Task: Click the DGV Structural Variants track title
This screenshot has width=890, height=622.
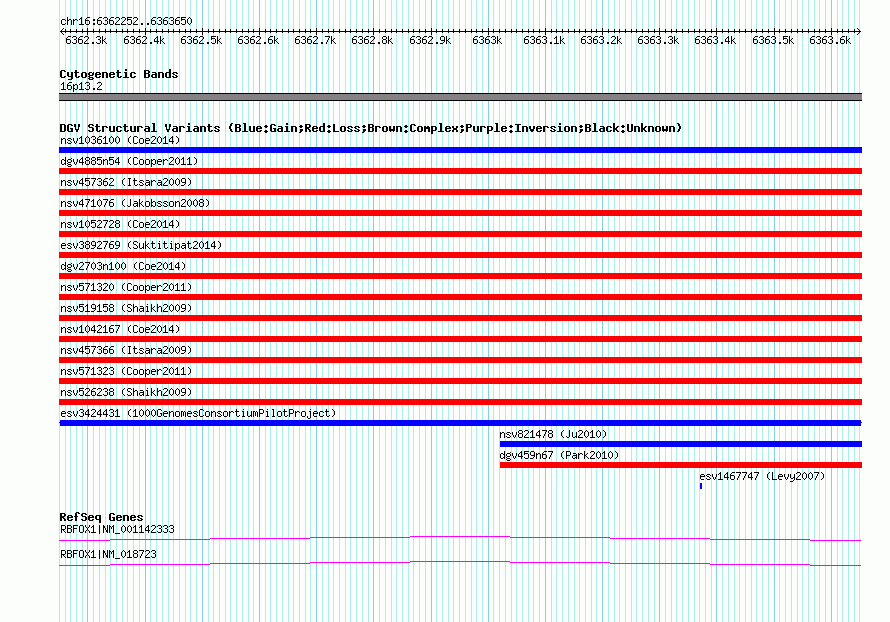Action: point(371,128)
